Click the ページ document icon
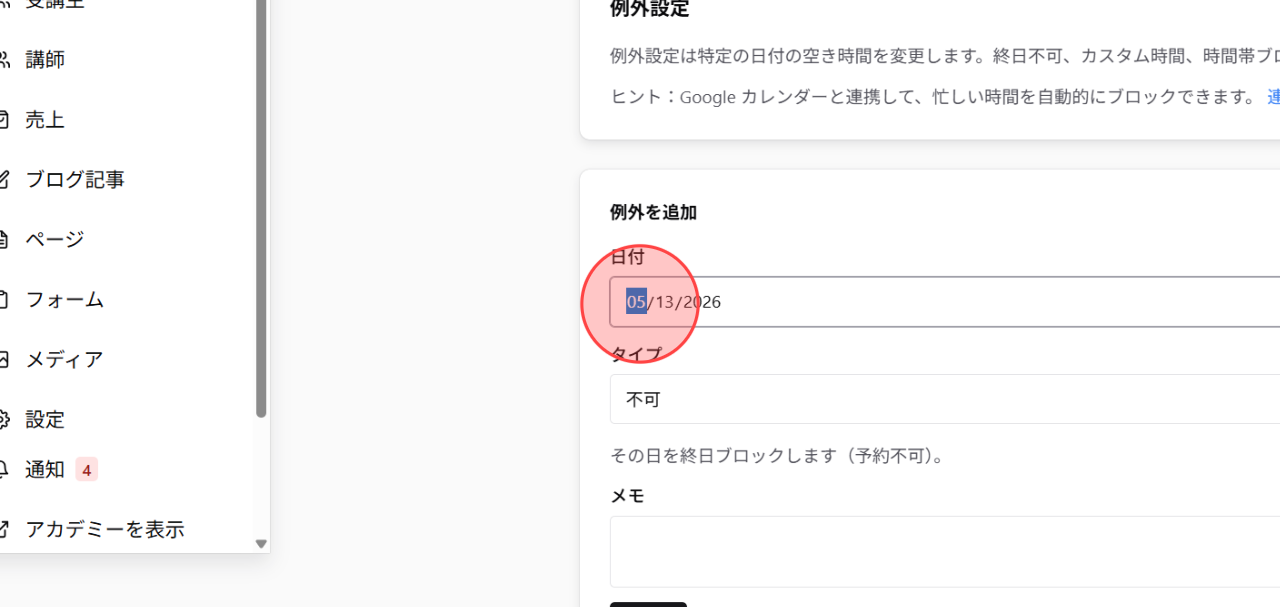Viewport: 1280px width, 607px height. click(3, 240)
